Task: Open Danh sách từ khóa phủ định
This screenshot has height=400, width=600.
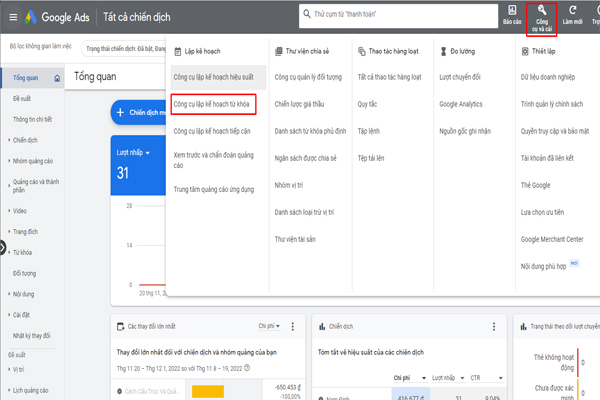Action: (x=310, y=131)
